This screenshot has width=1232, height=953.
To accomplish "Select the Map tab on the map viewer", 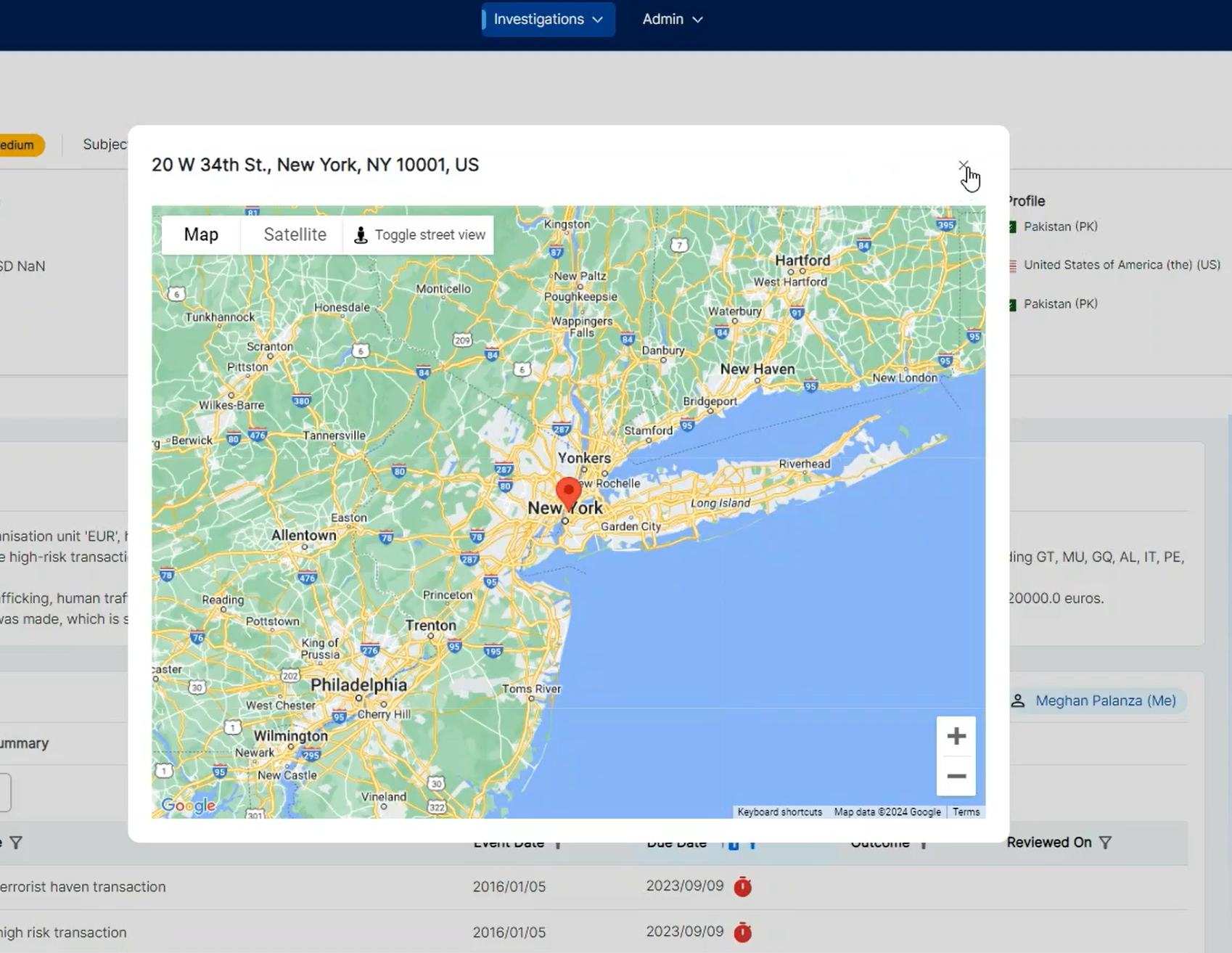I will 201,234.
